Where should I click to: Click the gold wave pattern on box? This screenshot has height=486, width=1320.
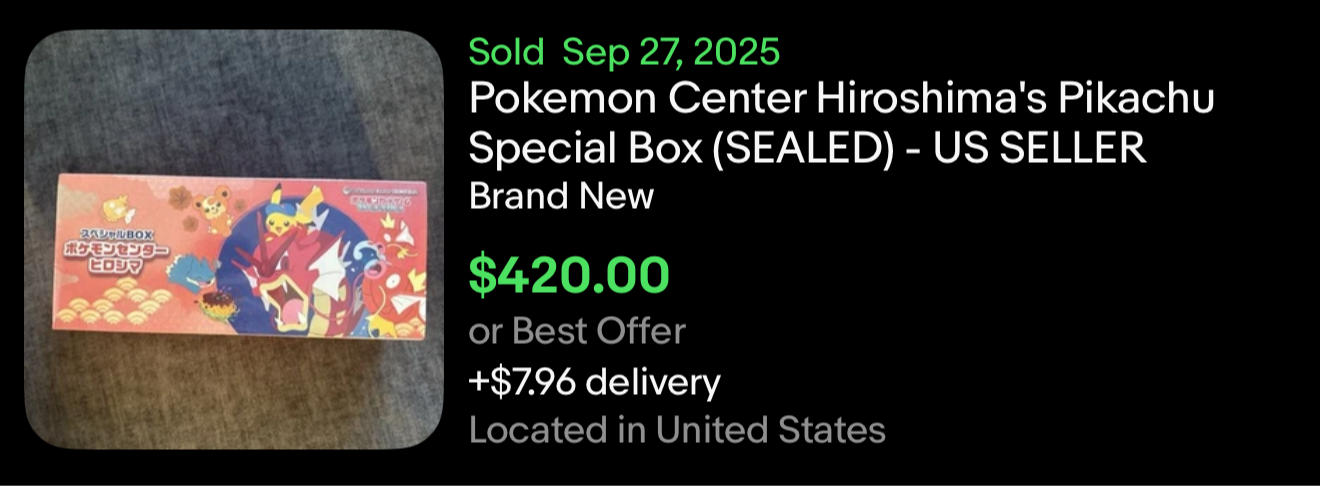(115, 305)
